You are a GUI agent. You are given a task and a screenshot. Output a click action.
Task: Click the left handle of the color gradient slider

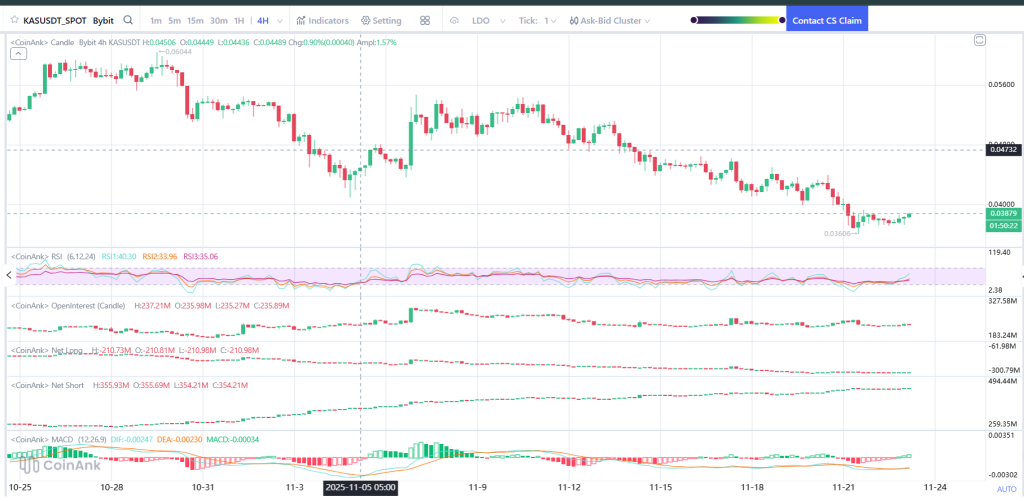(x=694, y=20)
